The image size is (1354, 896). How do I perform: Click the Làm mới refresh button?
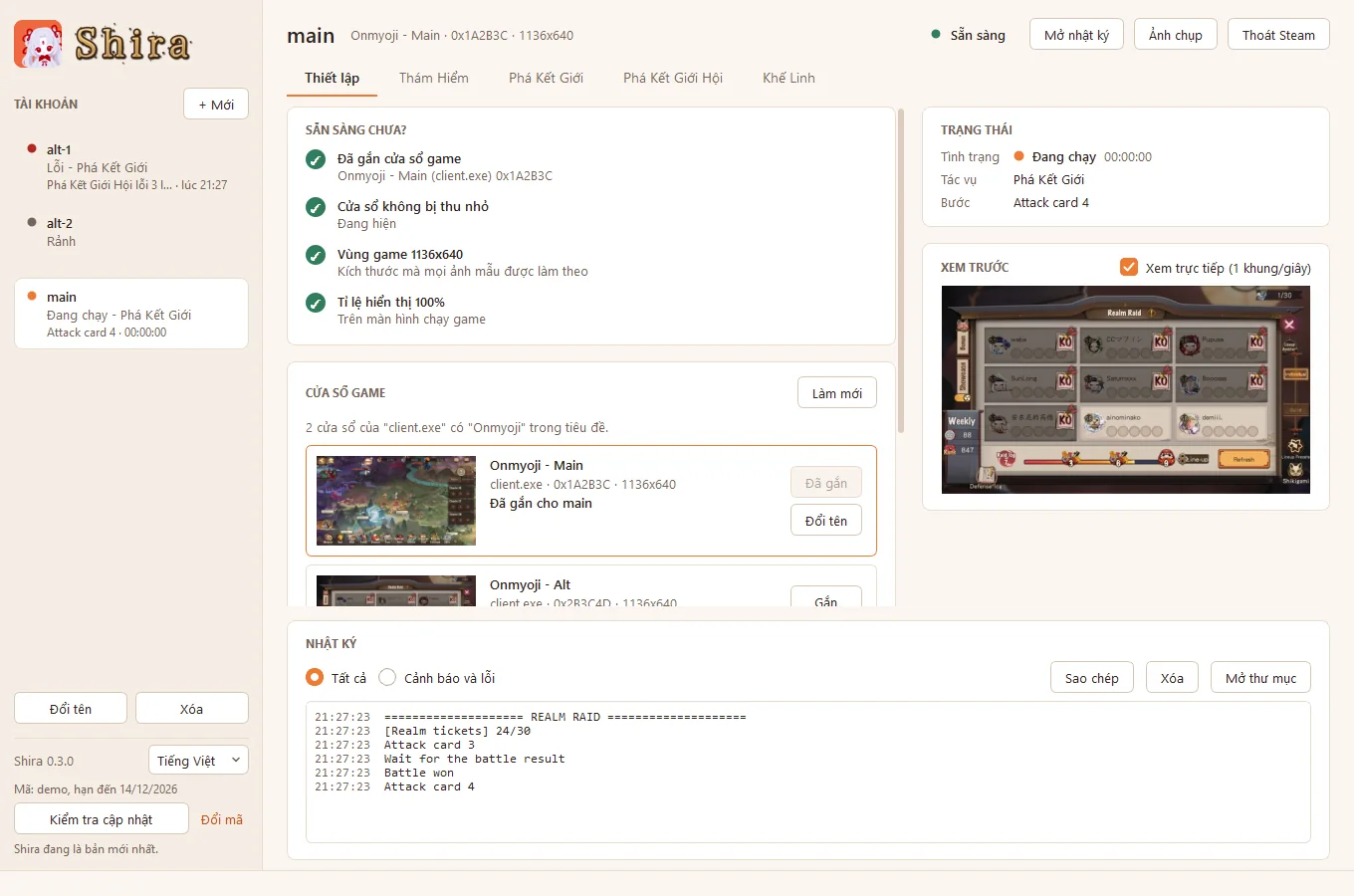(837, 392)
